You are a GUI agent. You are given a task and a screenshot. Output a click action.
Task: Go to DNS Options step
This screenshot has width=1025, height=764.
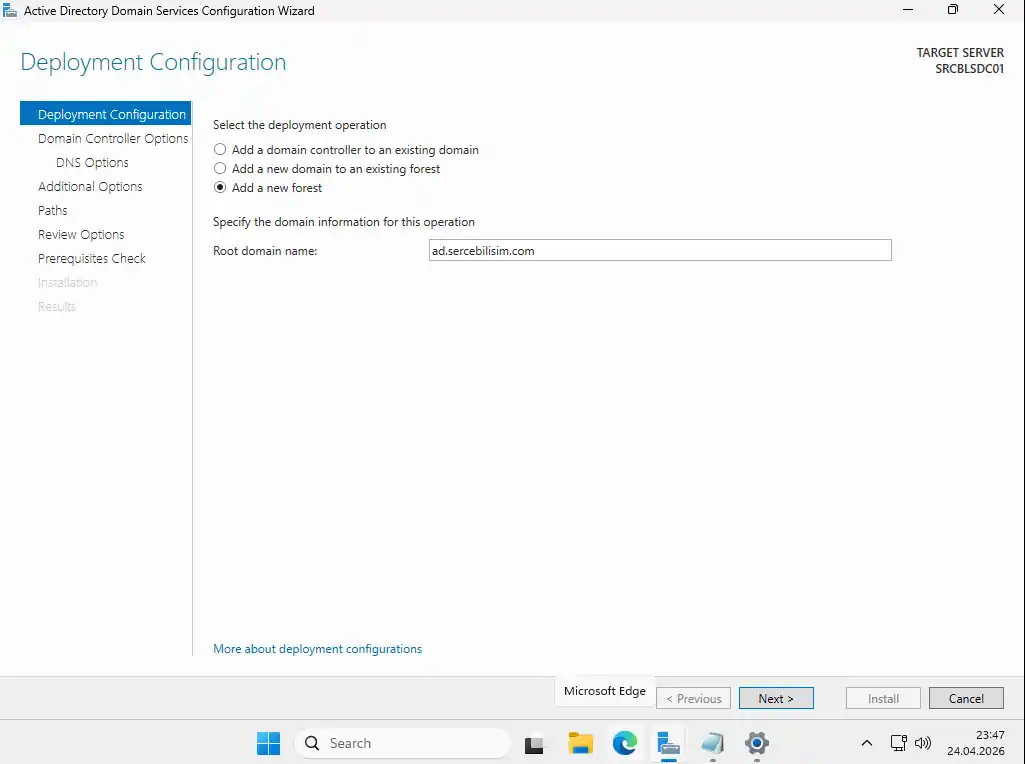[92, 163]
